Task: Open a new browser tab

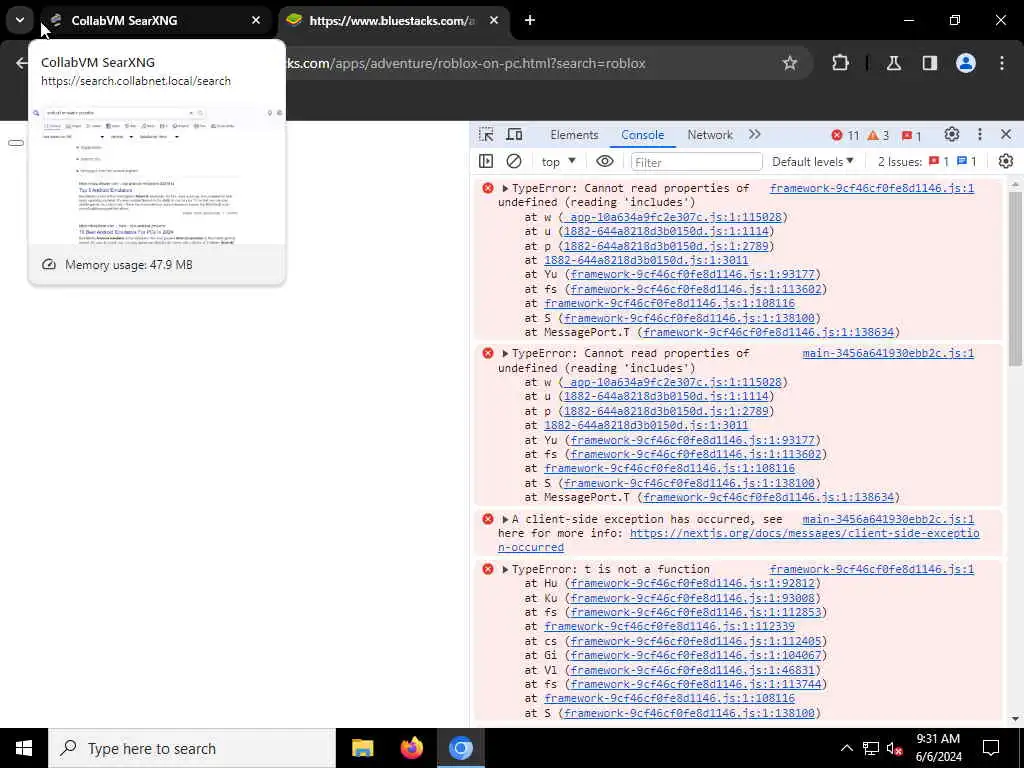Action: click(x=530, y=20)
